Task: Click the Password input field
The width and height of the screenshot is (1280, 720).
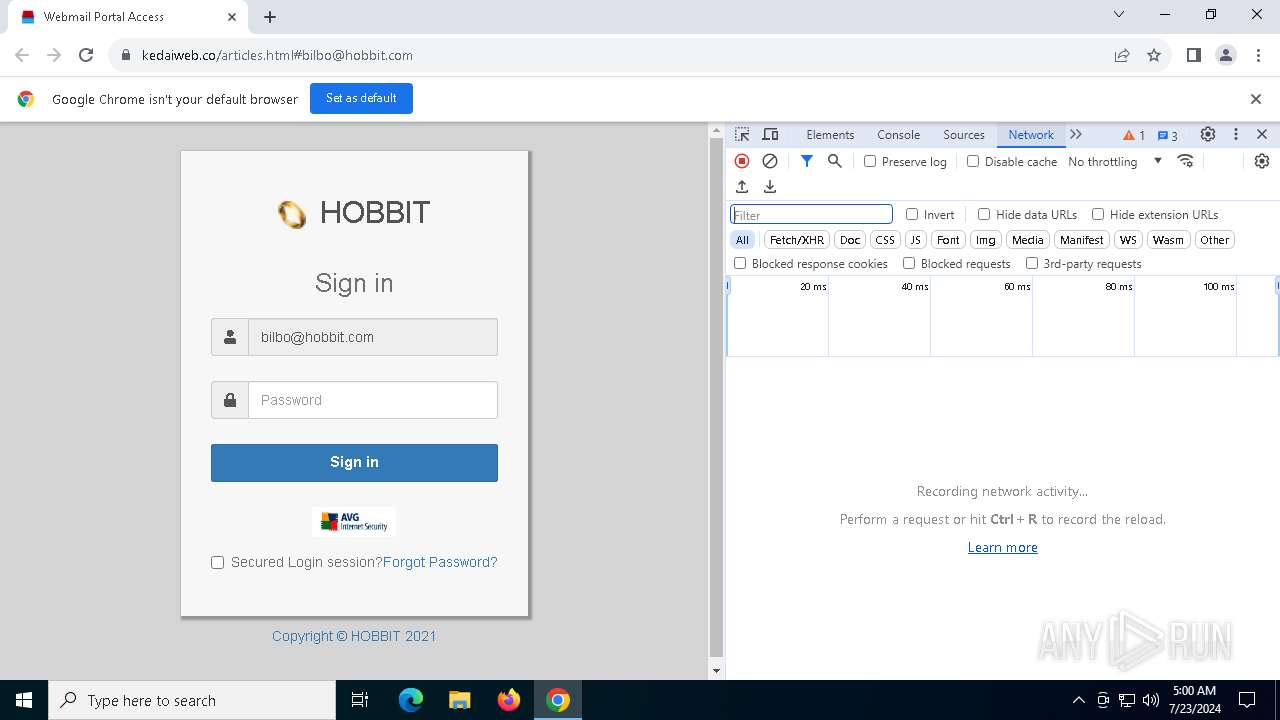Action: pyautogui.click(x=373, y=400)
